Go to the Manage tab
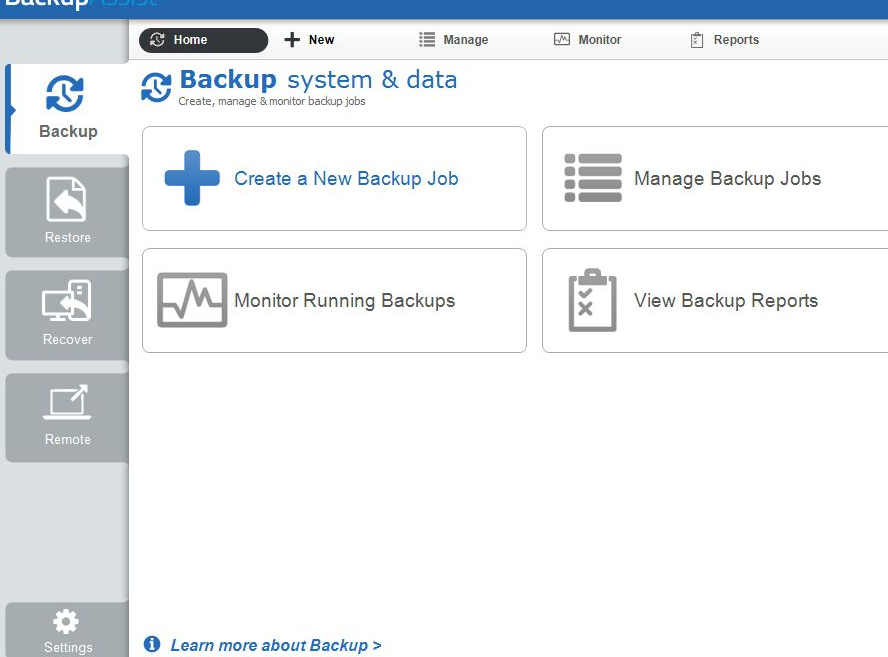Viewport: 888px width, 657px height. coord(454,40)
